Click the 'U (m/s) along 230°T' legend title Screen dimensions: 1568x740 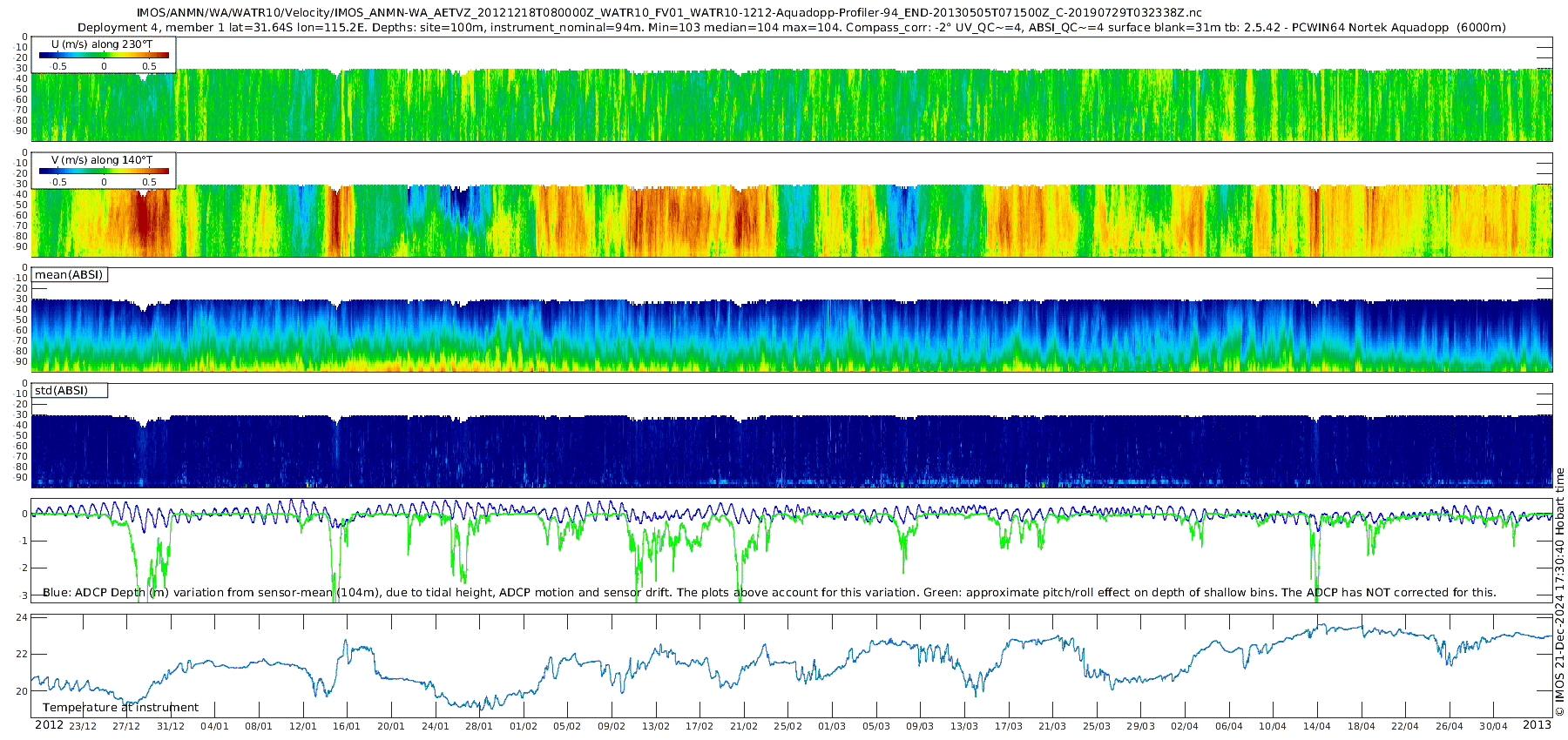tap(102, 44)
